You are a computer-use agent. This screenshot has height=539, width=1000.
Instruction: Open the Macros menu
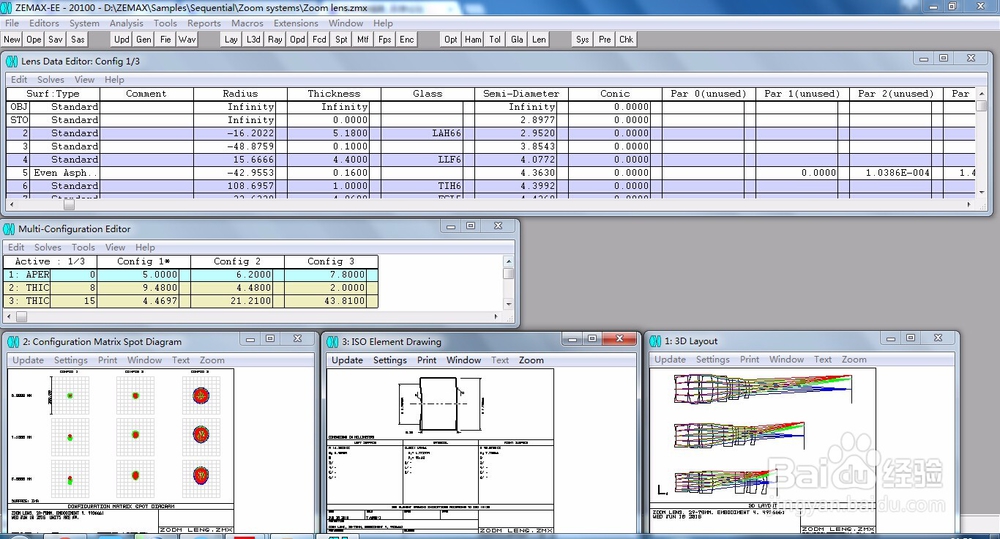(247, 23)
